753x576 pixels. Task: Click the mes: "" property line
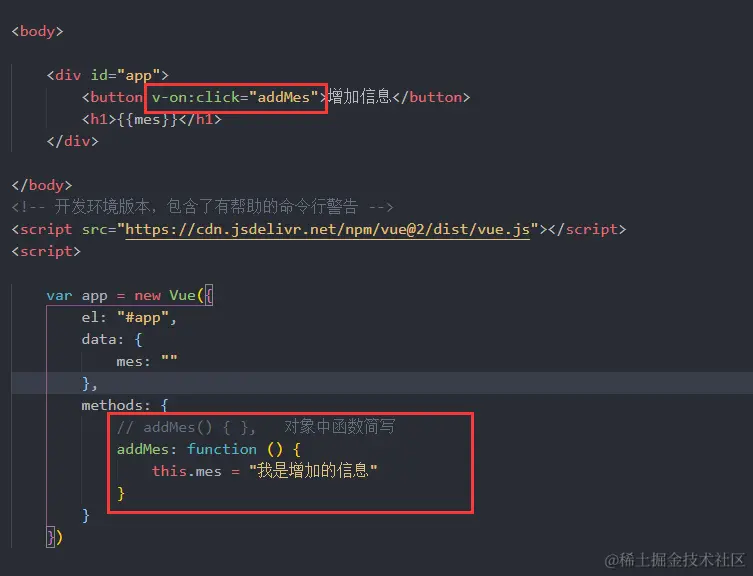pos(147,361)
